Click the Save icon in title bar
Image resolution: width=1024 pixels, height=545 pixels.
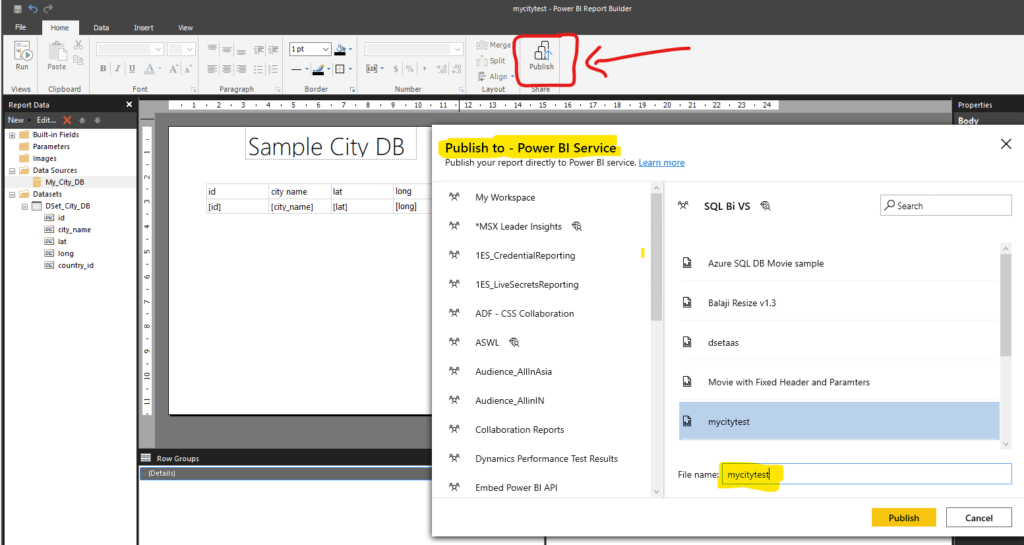[x=17, y=9]
